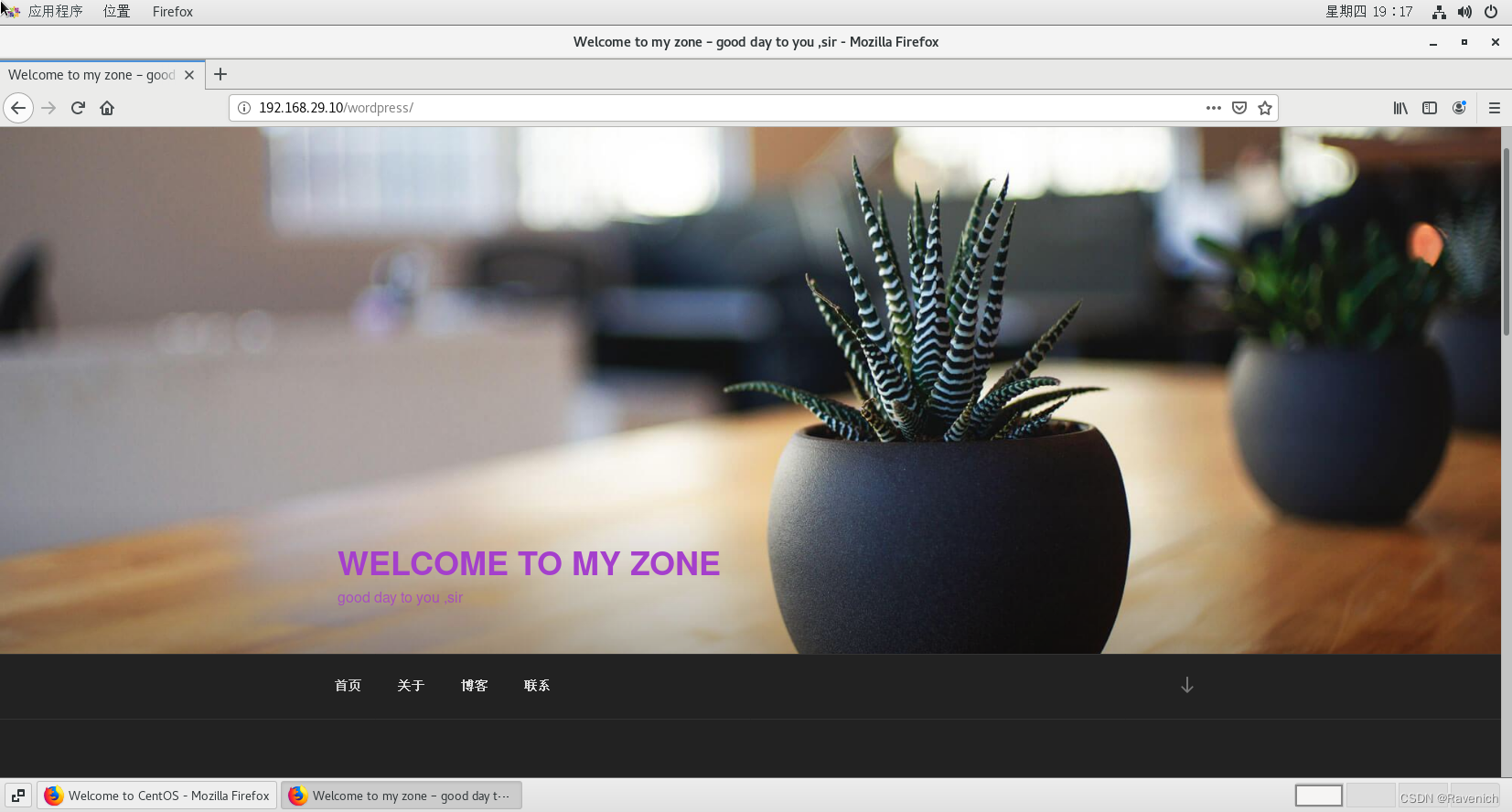Open the volume speaker icon
Image resolution: width=1512 pixels, height=812 pixels.
[x=1464, y=12]
